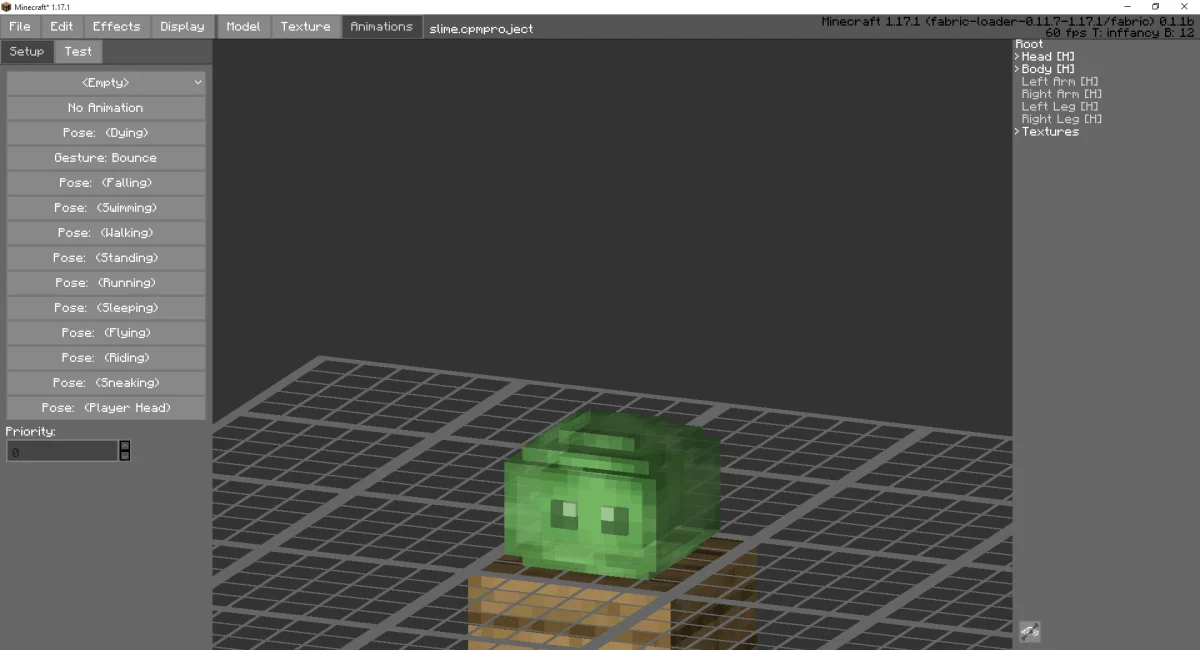The height and width of the screenshot is (650, 1200).
Task: Focus the Priority value field
Action: (x=62, y=452)
